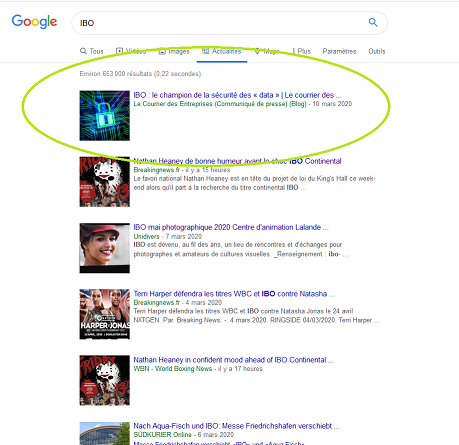The height and width of the screenshot is (445, 459).
Task: Open the Nathan Heaney de bonne humeur article
Action: tap(237, 161)
